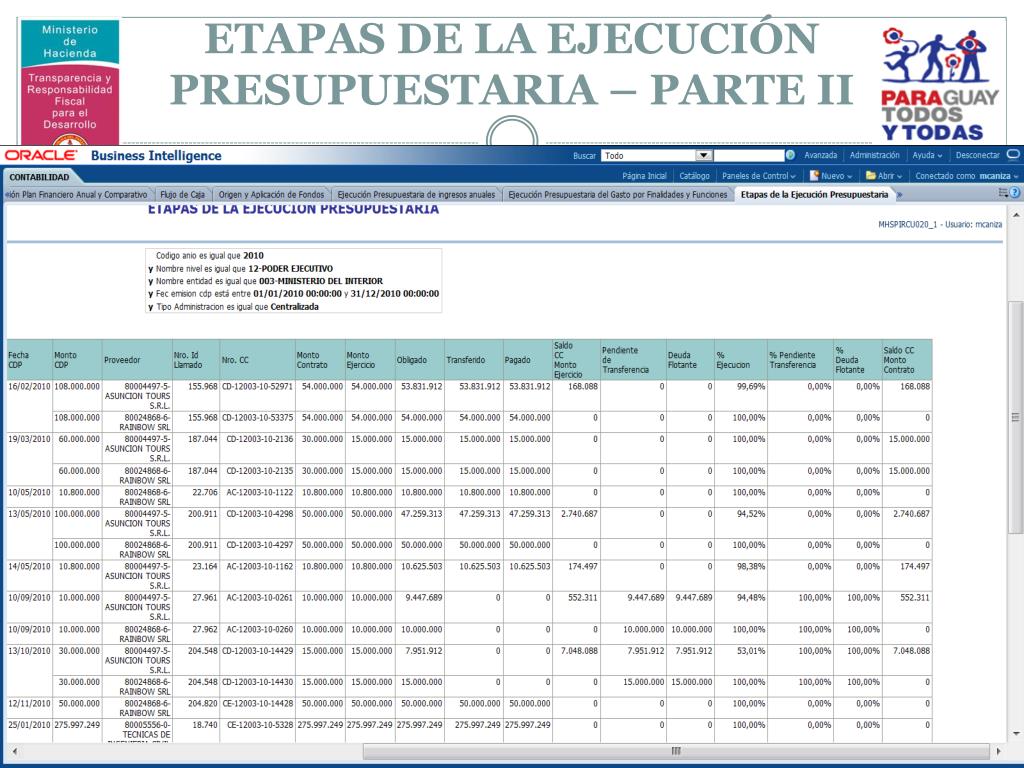Viewport: 1024px width, 768px height.
Task: Open the Plan Financiero Anual y Comparativo tab
Action: pos(76,195)
